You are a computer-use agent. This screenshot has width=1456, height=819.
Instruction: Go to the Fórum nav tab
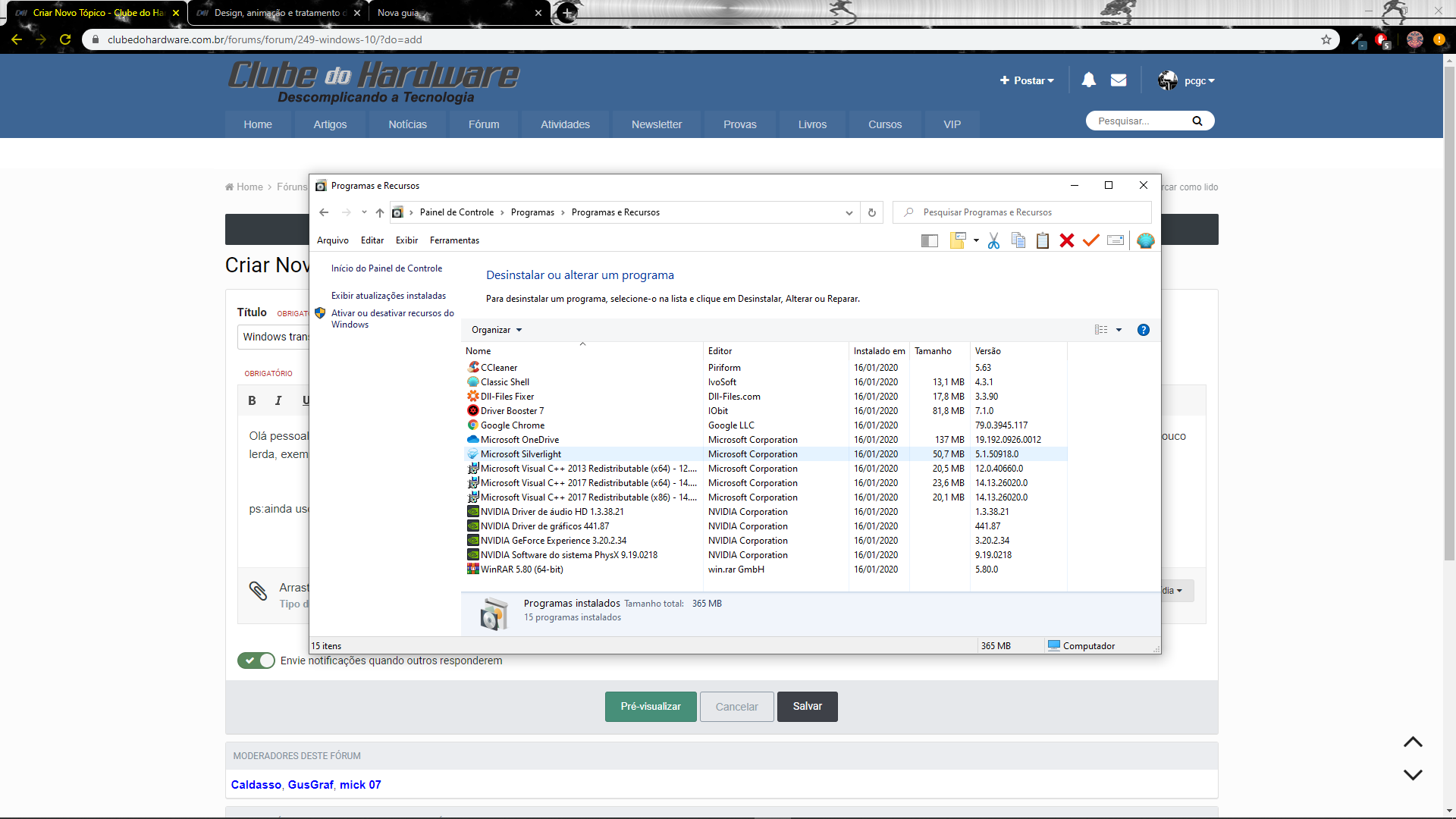484,124
